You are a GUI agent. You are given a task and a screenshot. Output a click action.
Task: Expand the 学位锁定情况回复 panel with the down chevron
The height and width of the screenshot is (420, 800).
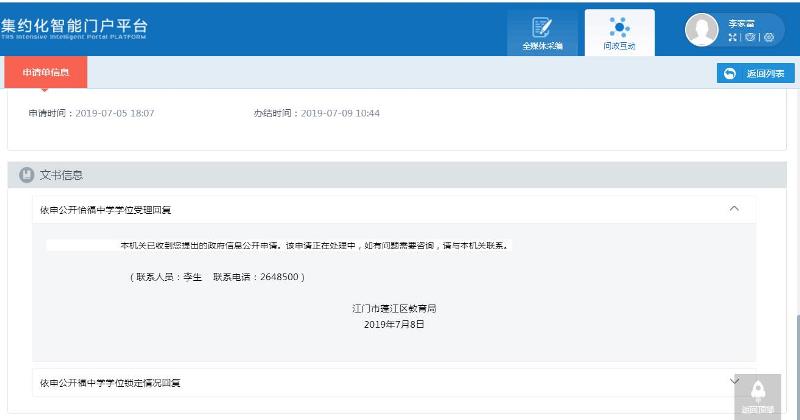tap(734, 381)
